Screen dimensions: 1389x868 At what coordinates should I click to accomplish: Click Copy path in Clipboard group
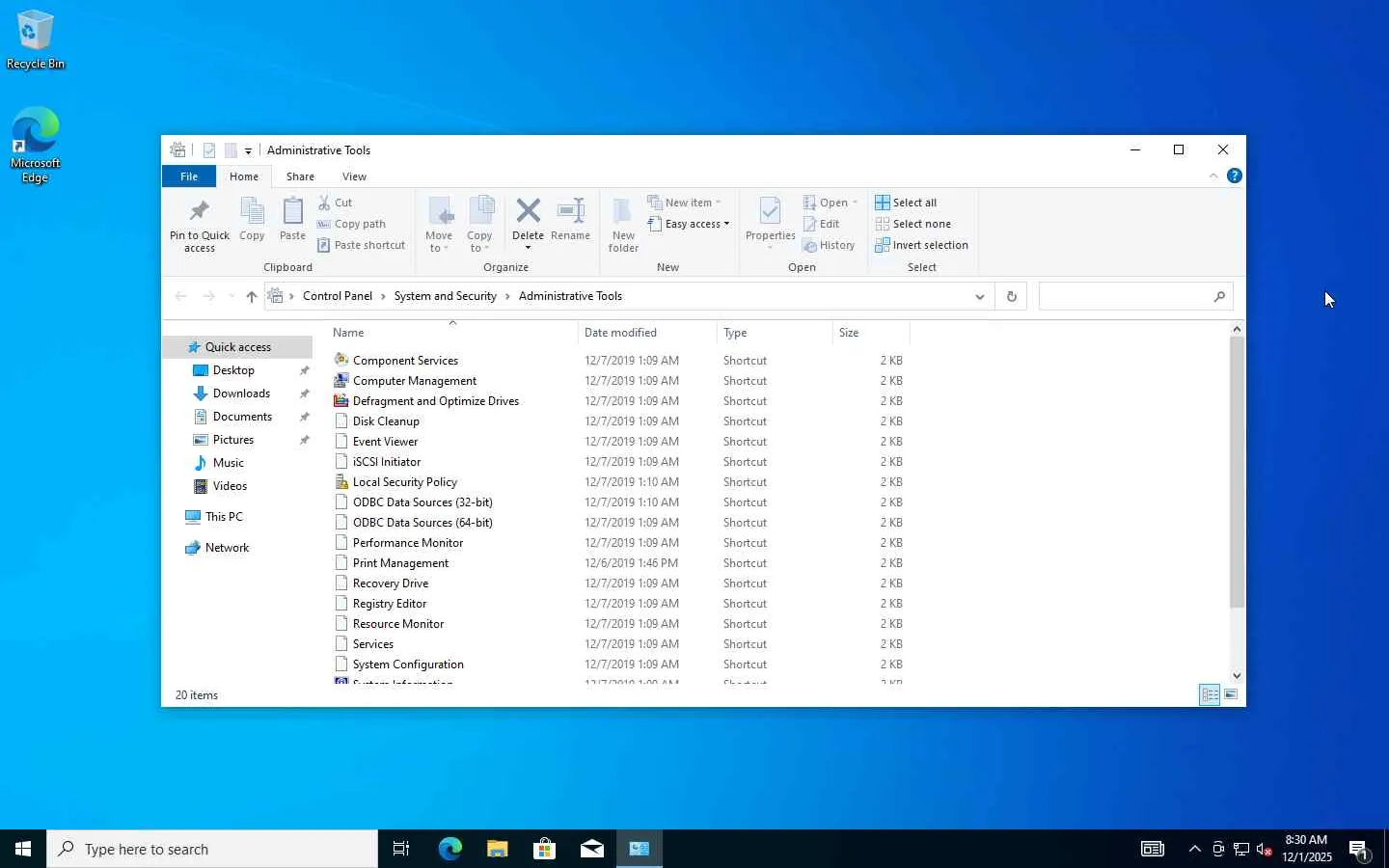[351, 224]
